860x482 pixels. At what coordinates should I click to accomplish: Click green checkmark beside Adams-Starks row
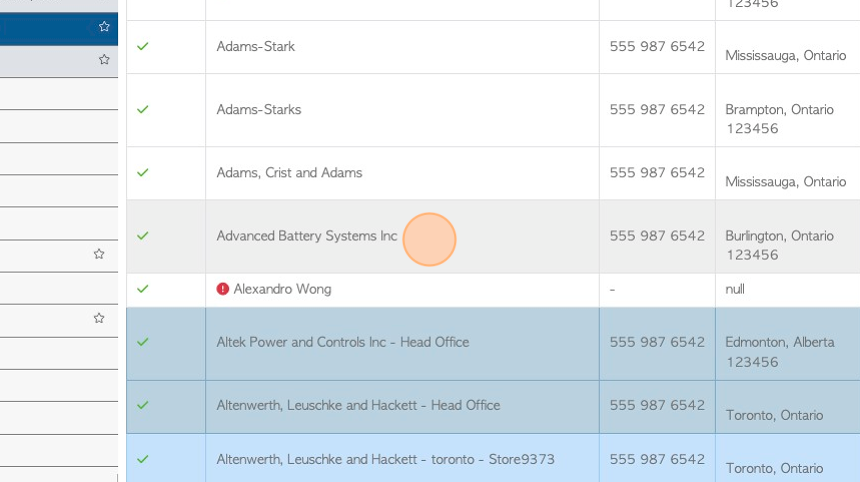143,110
